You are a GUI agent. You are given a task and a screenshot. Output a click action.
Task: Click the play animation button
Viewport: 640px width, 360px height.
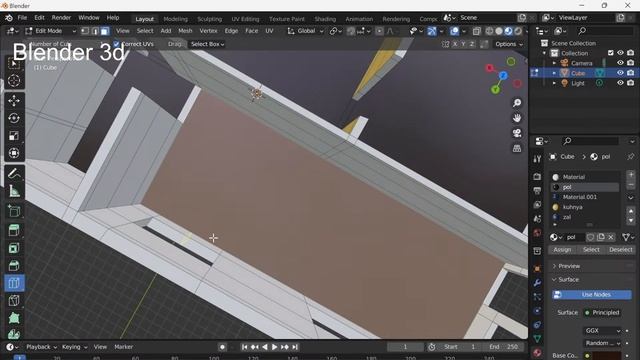274,347
